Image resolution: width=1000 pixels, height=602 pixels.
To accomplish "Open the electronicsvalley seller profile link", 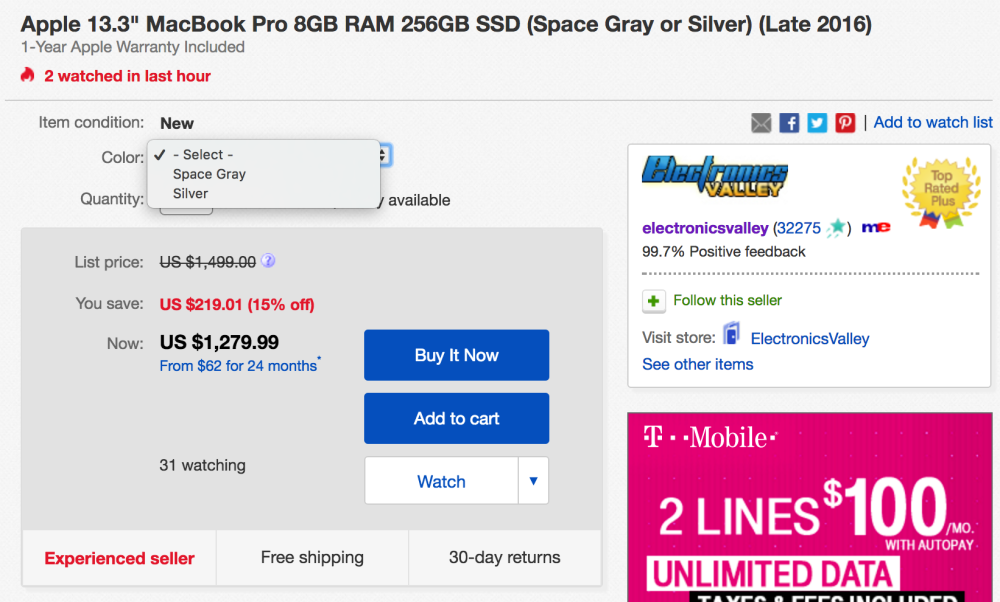I will tap(705, 228).
